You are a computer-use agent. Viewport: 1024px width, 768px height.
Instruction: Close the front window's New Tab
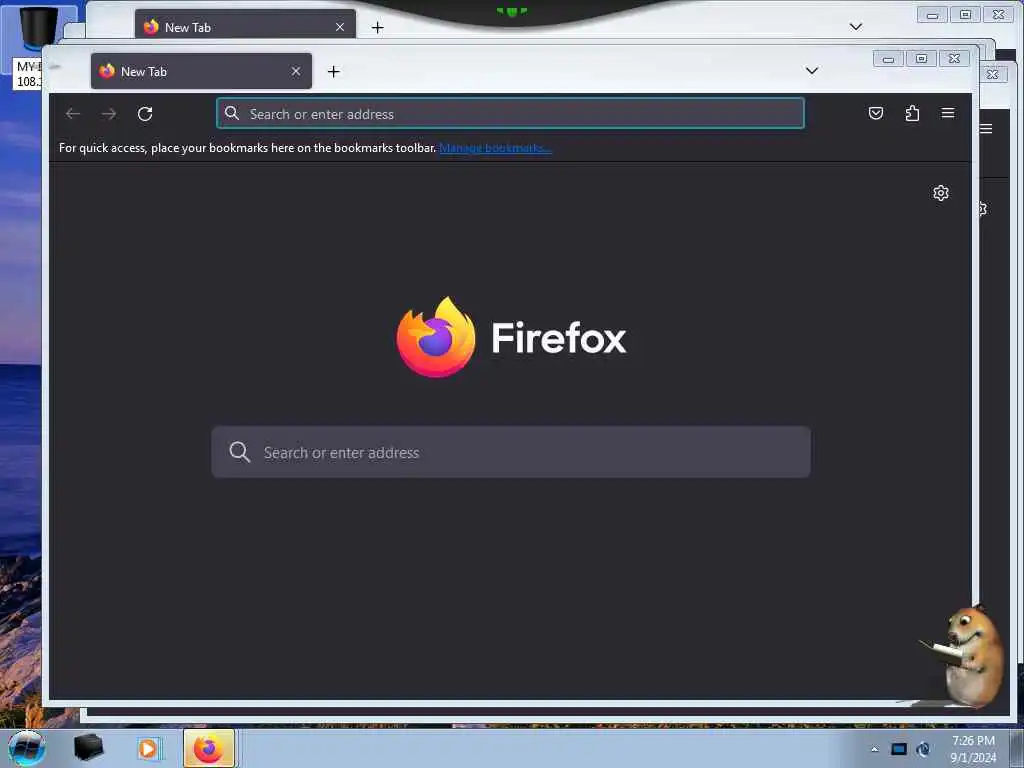coord(296,71)
